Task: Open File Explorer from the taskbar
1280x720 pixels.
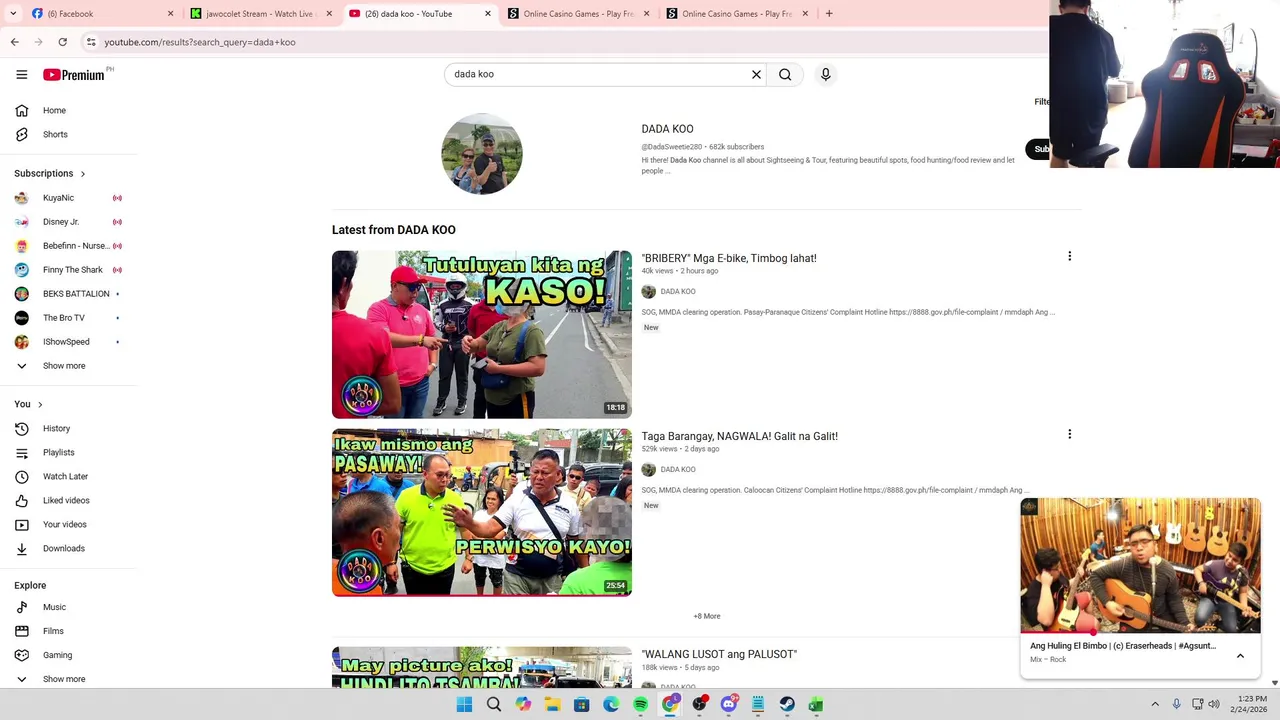Action: [552, 704]
